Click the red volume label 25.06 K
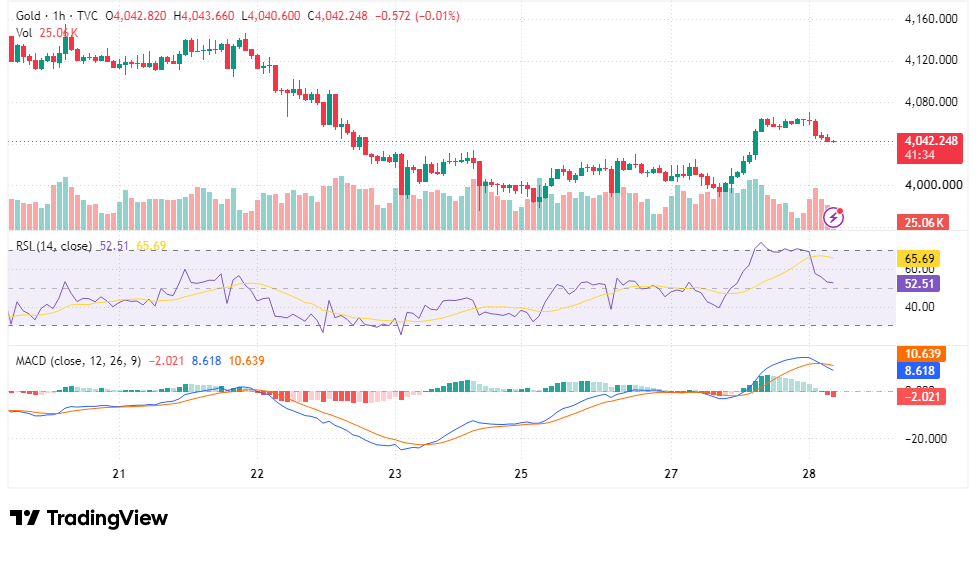Screen dimensions: 980x574 pos(922,223)
